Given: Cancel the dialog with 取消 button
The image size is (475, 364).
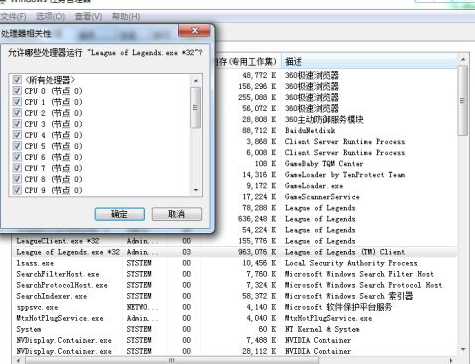Looking at the screenshot, I should point(177,214).
